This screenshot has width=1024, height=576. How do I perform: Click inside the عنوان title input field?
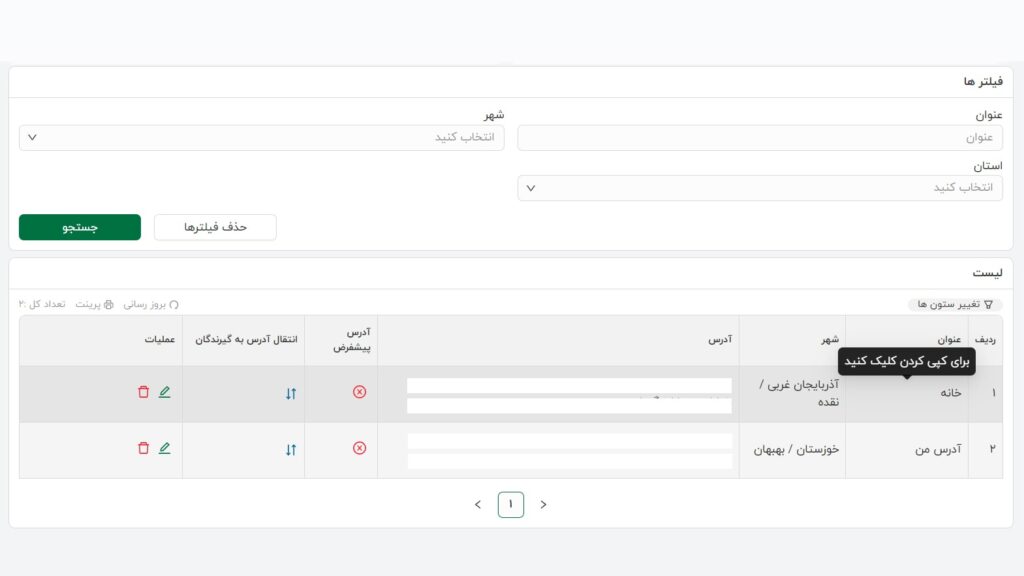(x=760, y=137)
